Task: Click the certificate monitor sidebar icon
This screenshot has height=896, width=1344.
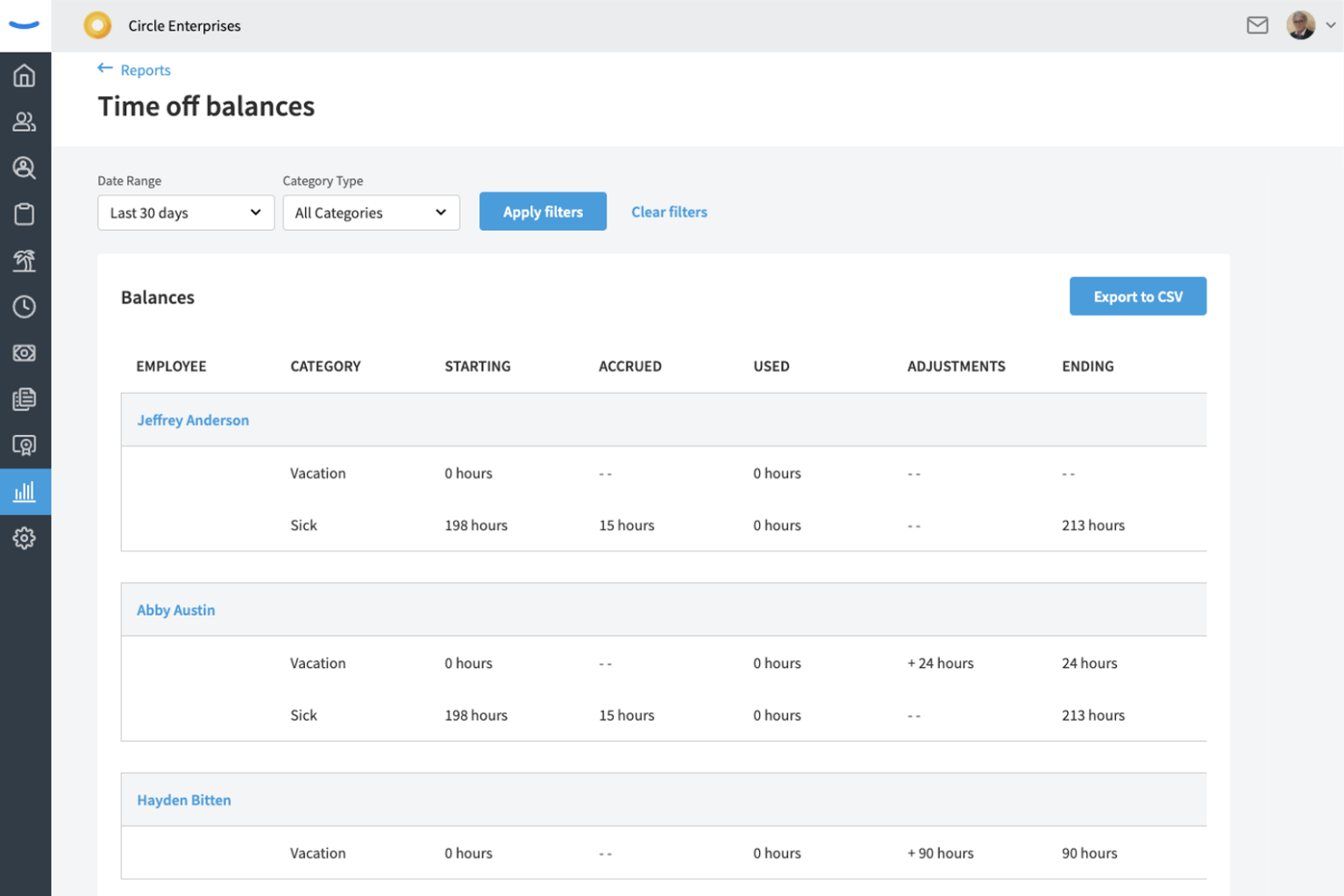Action: [x=25, y=446]
